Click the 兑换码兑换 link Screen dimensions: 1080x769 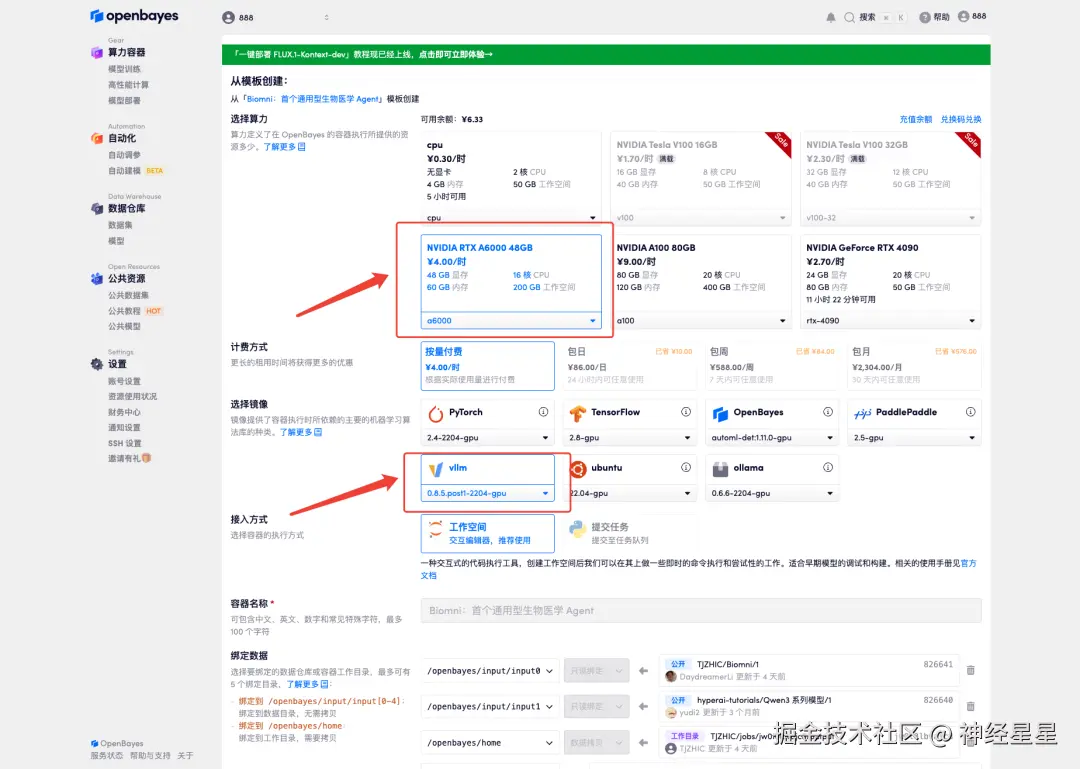pos(961,119)
